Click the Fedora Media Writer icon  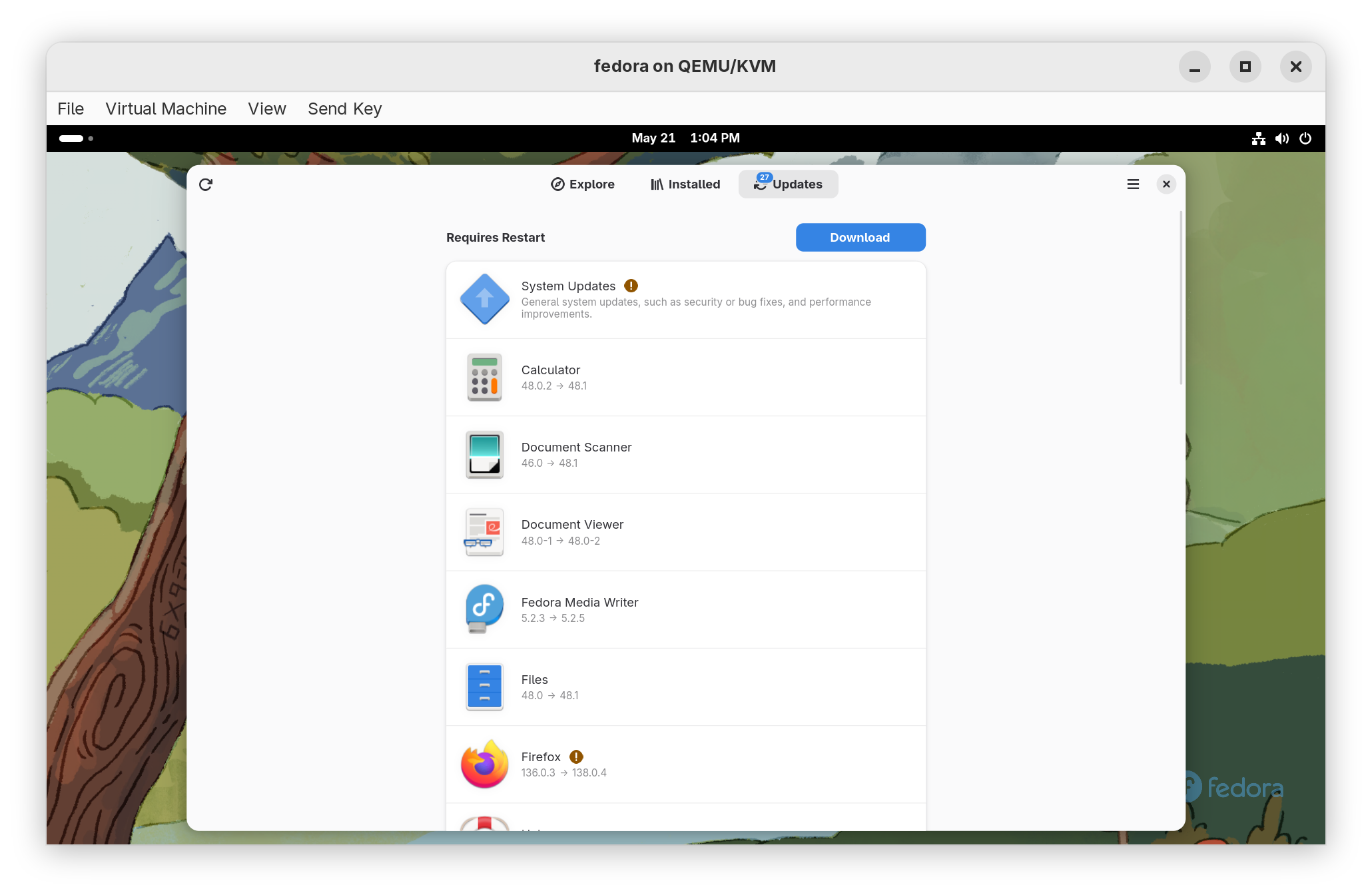[x=484, y=609]
